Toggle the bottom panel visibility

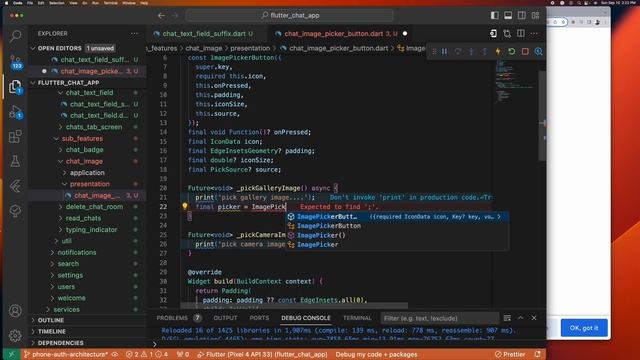(508, 16)
